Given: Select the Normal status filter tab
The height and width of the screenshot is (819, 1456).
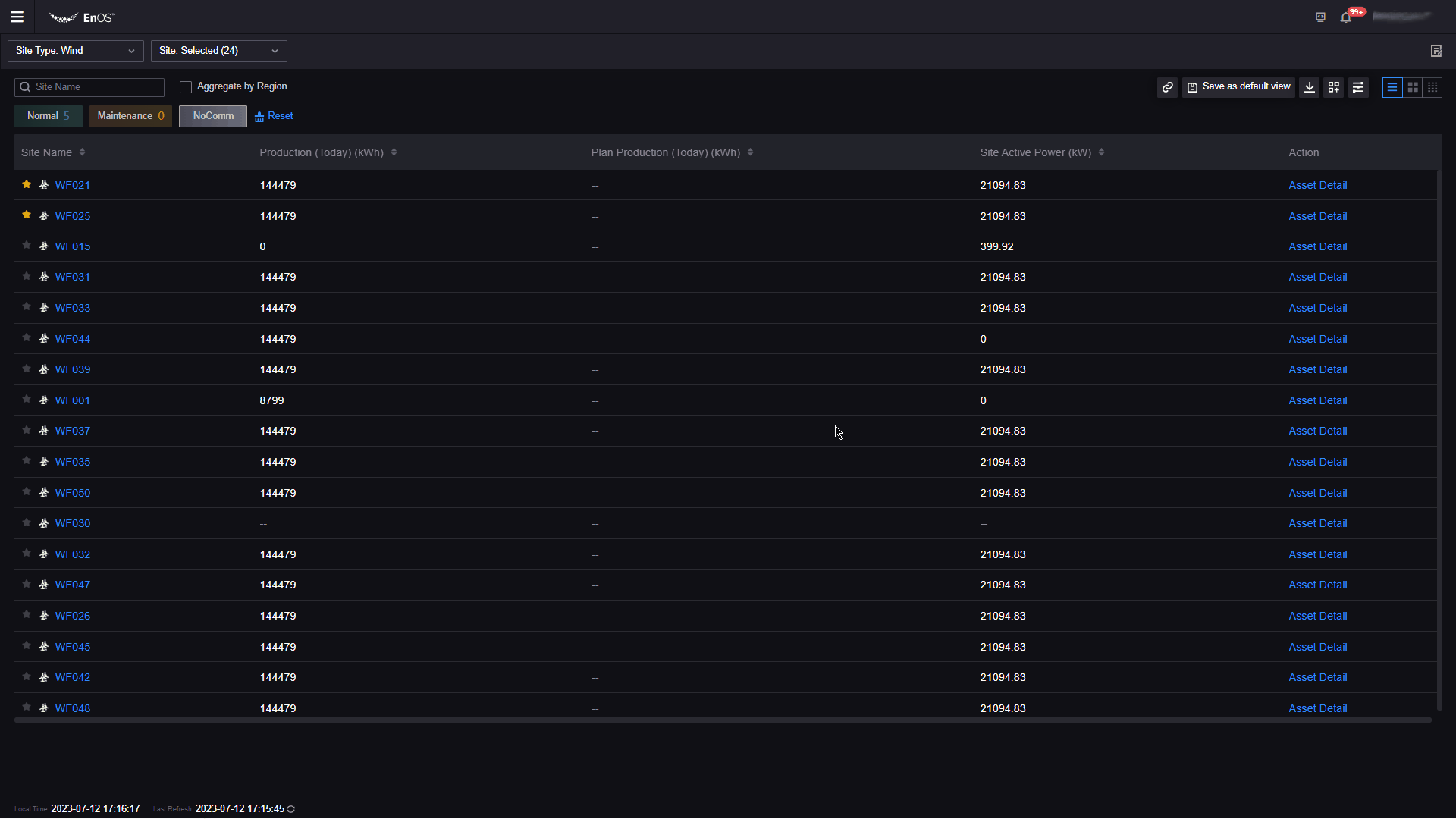Looking at the screenshot, I should click(x=48, y=116).
